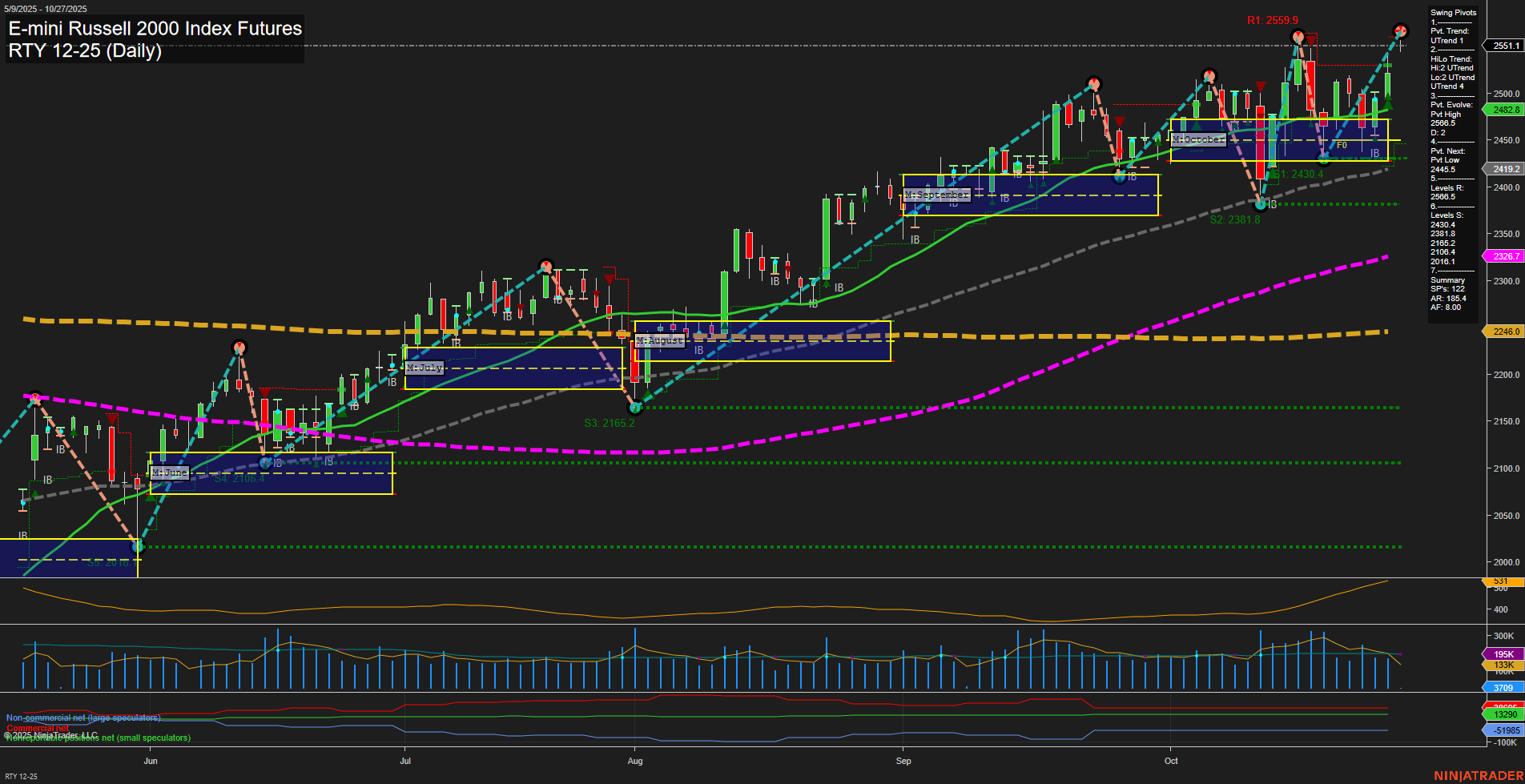
Task: Click the copyright 2025 NinjaTrader, LLC text
Action: [50, 734]
